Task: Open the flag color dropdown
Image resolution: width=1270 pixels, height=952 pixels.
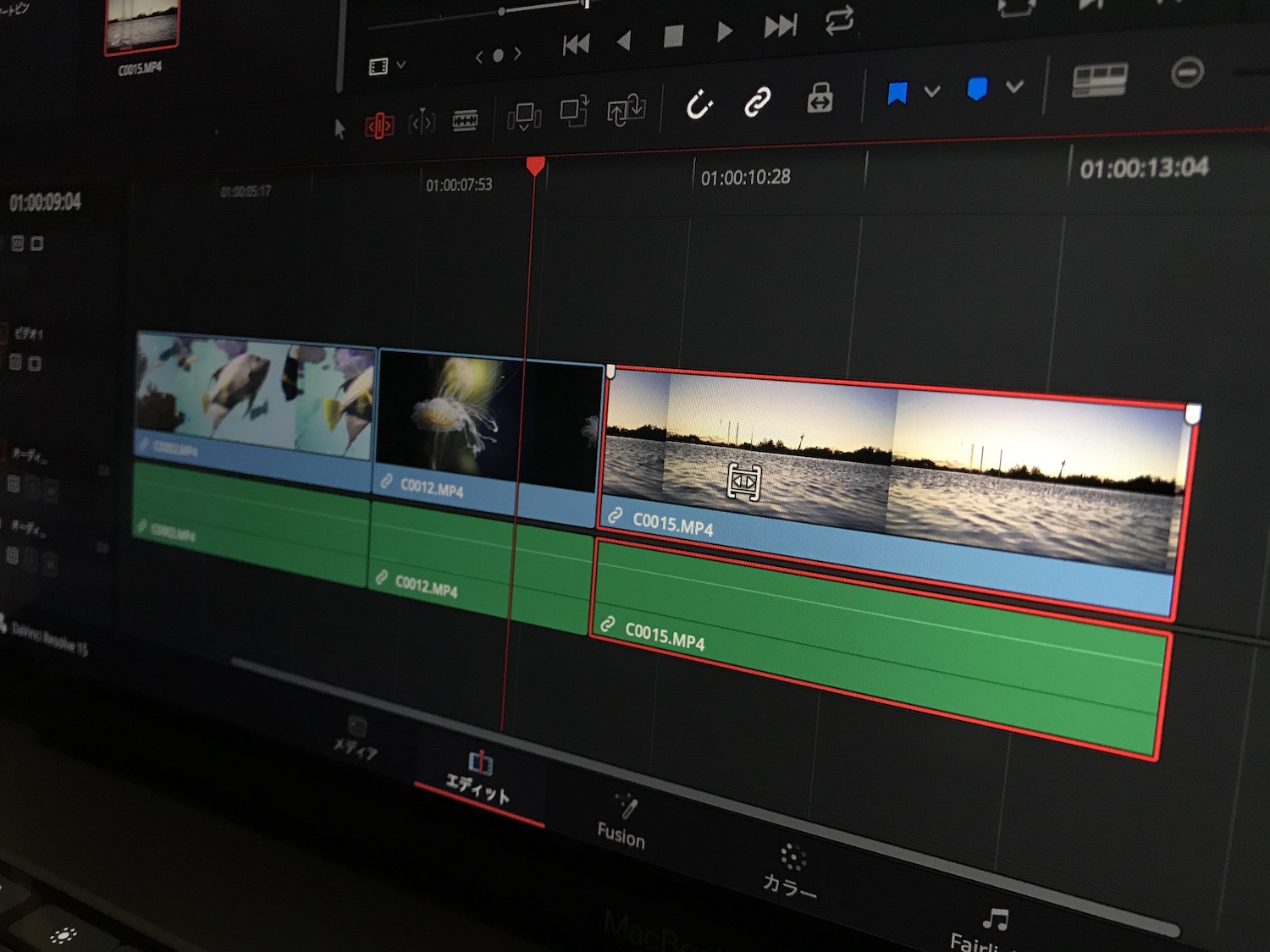Action: click(x=932, y=91)
